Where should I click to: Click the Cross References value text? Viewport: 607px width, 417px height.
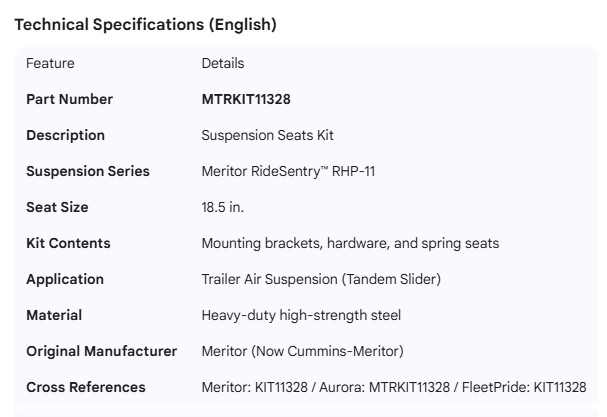(393, 387)
